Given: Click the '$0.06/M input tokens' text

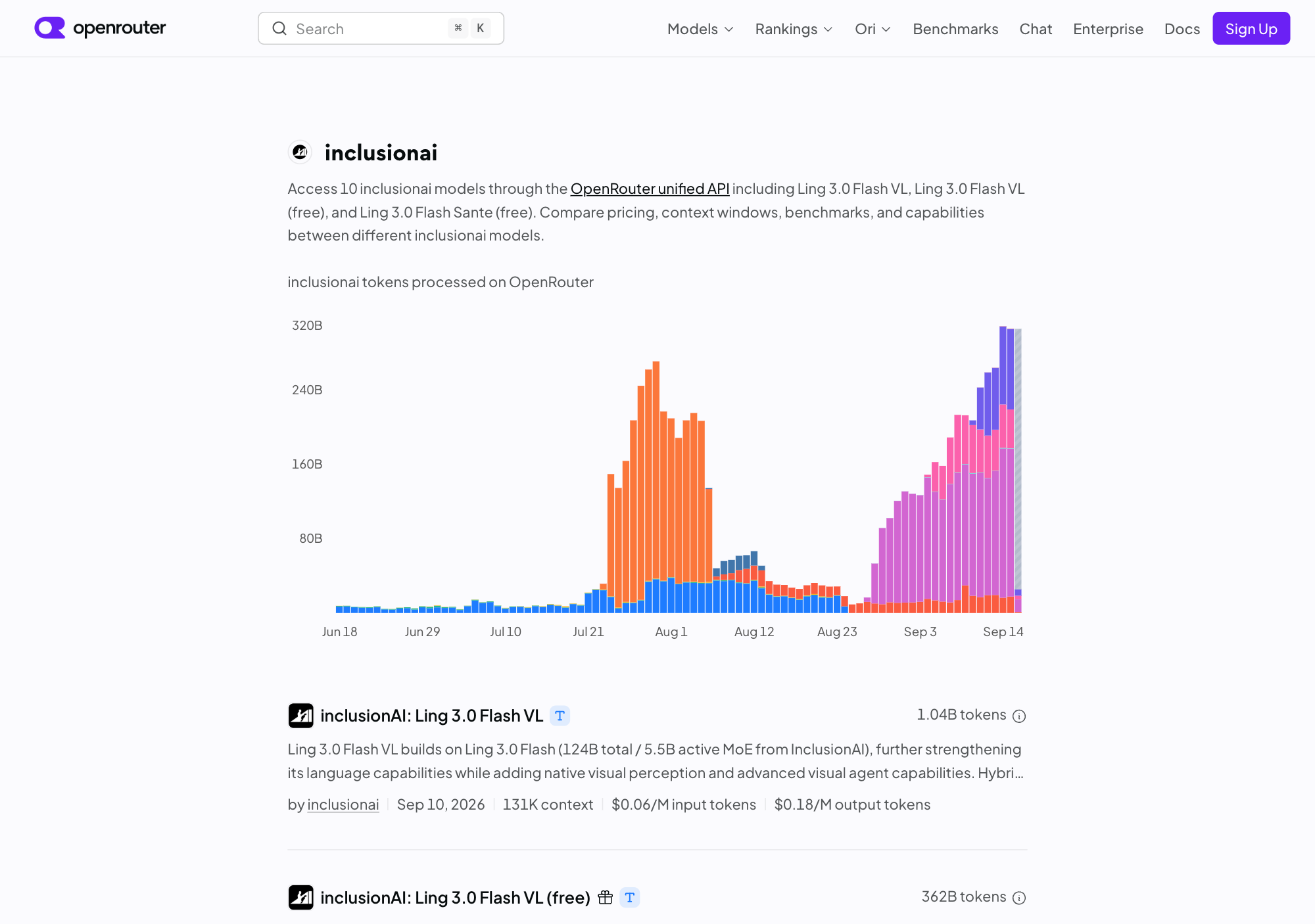Looking at the screenshot, I should (684, 805).
